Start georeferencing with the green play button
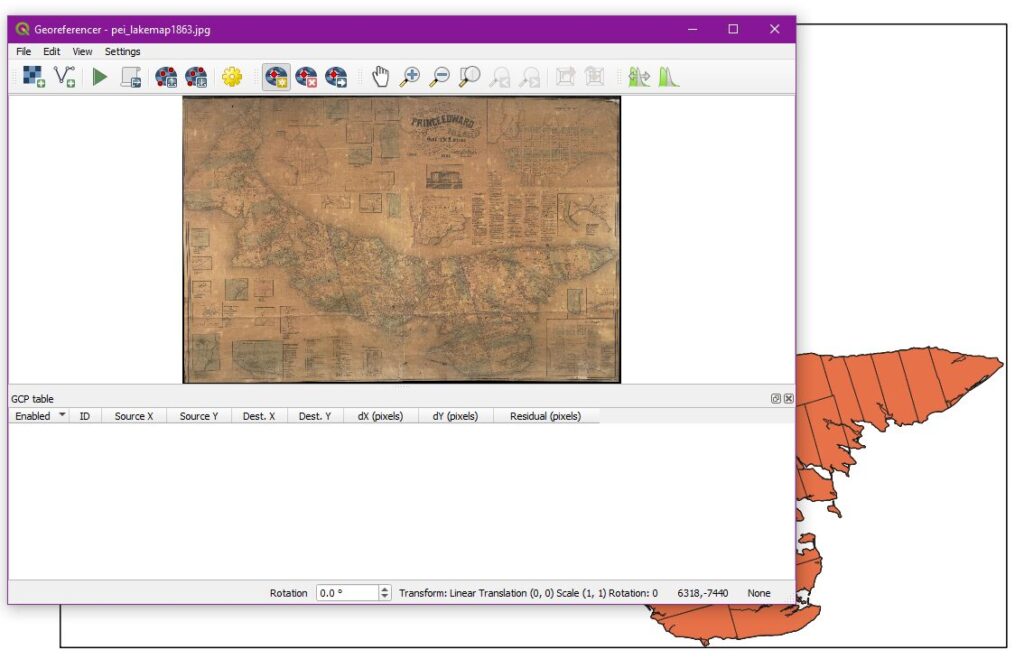The image size is (1024, 668). tap(100, 77)
